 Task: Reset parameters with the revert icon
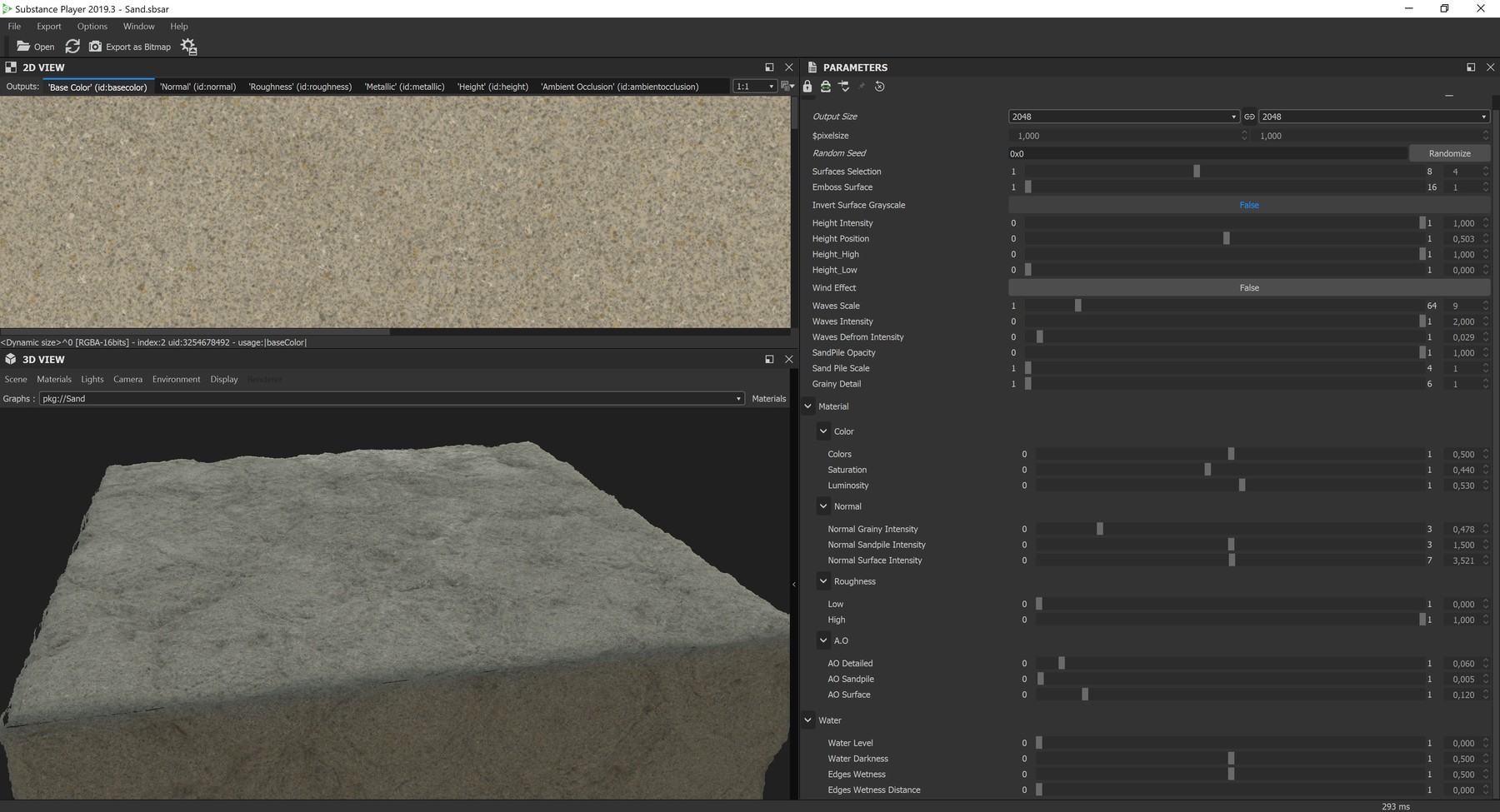tap(880, 86)
